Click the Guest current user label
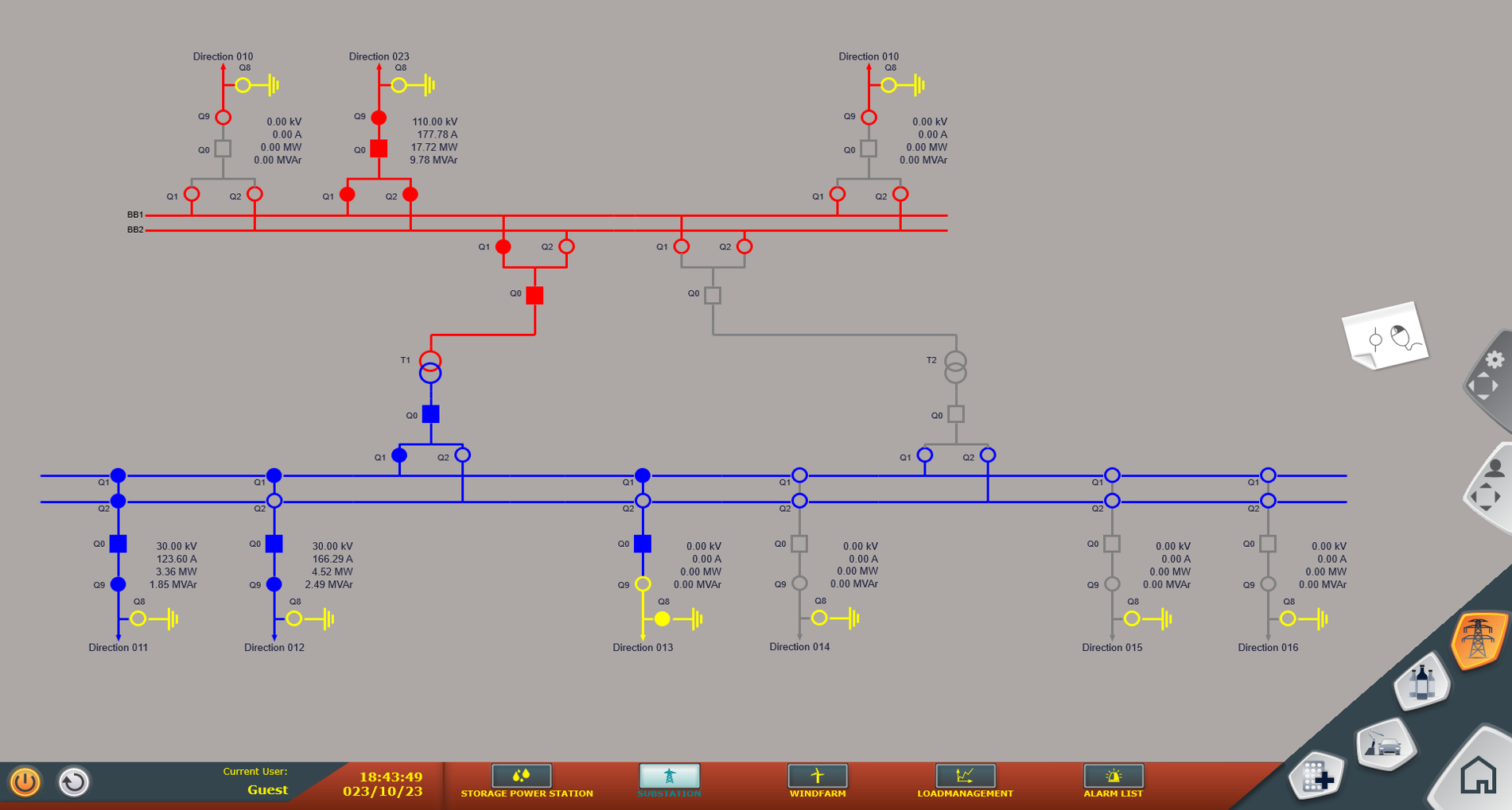The height and width of the screenshot is (810, 1512). pos(267,790)
